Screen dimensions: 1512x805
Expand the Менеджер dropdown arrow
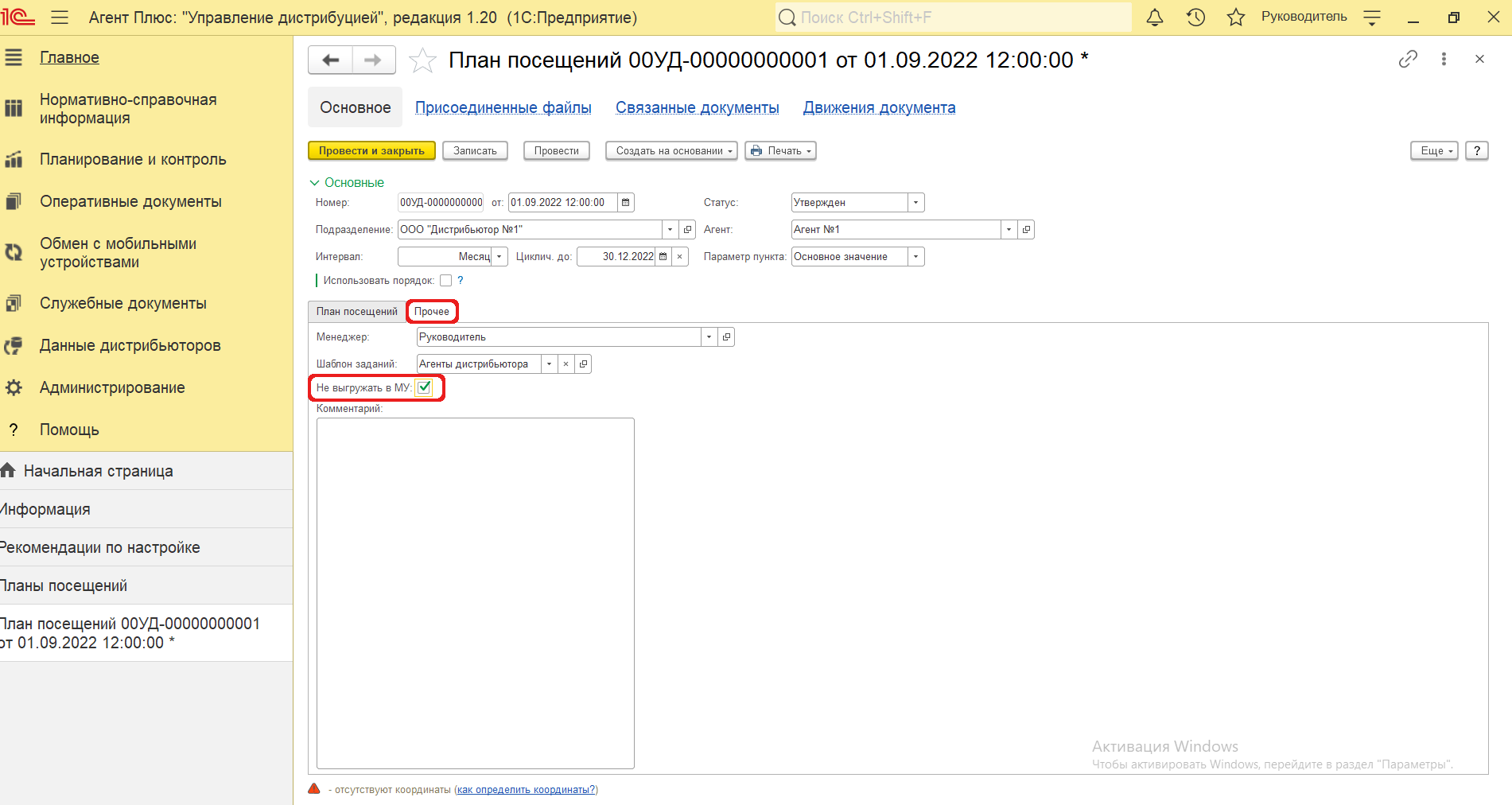pyautogui.click(x=709, y=336)
